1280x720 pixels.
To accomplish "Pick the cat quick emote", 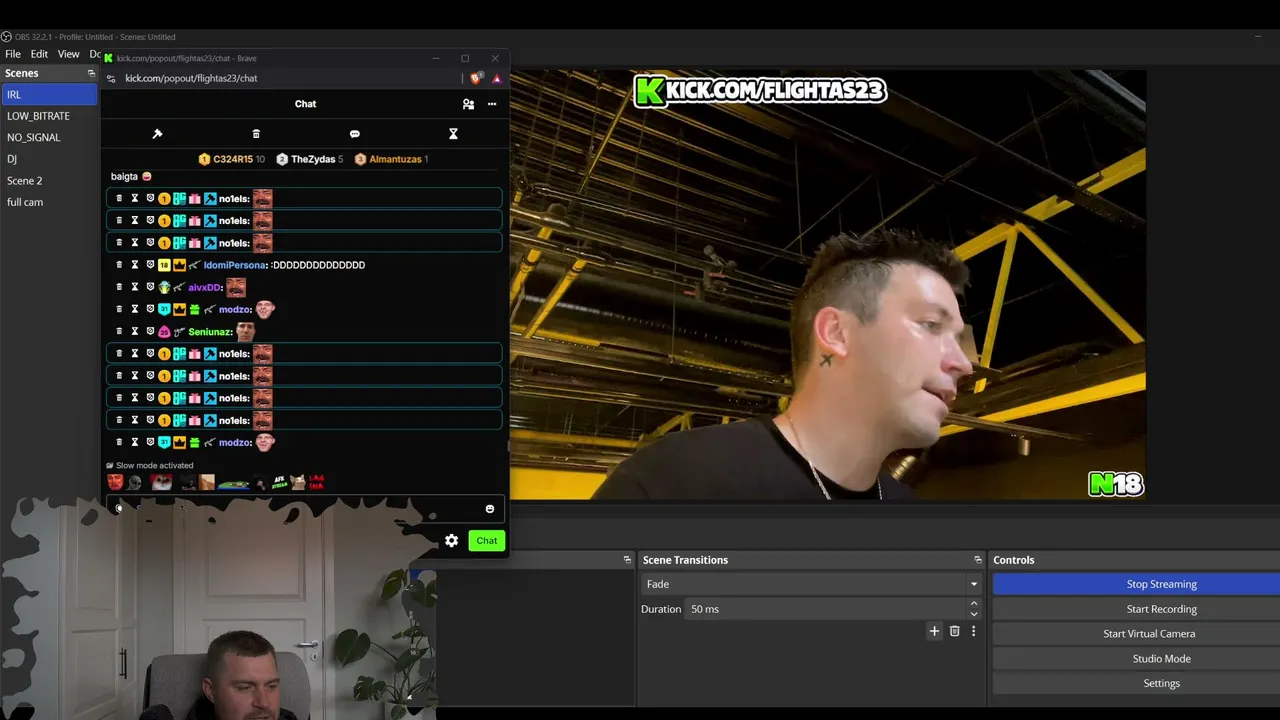I will pyautogui.click(x=298, y=483).
